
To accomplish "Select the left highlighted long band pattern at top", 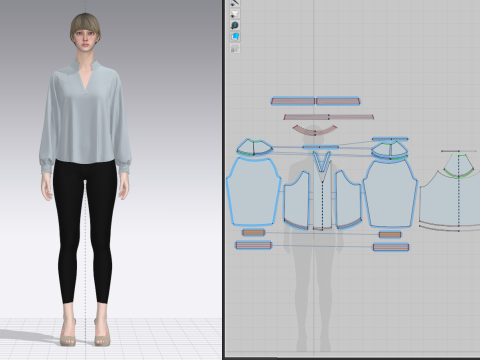I will tap(293, 101).
